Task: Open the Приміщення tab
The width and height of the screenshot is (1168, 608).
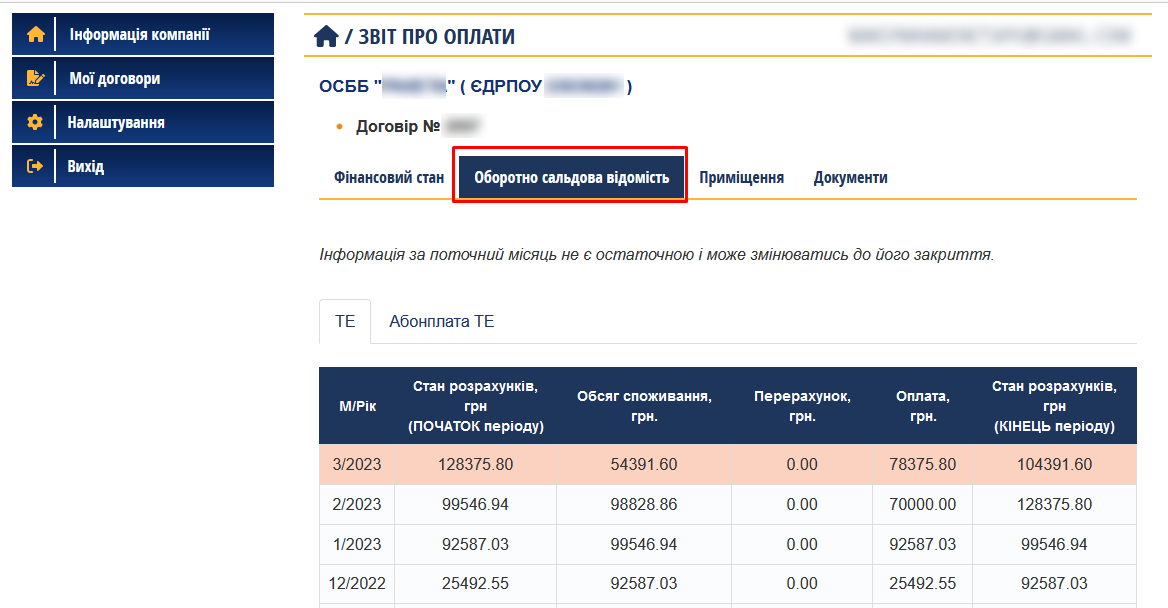Action: [741, 178]
